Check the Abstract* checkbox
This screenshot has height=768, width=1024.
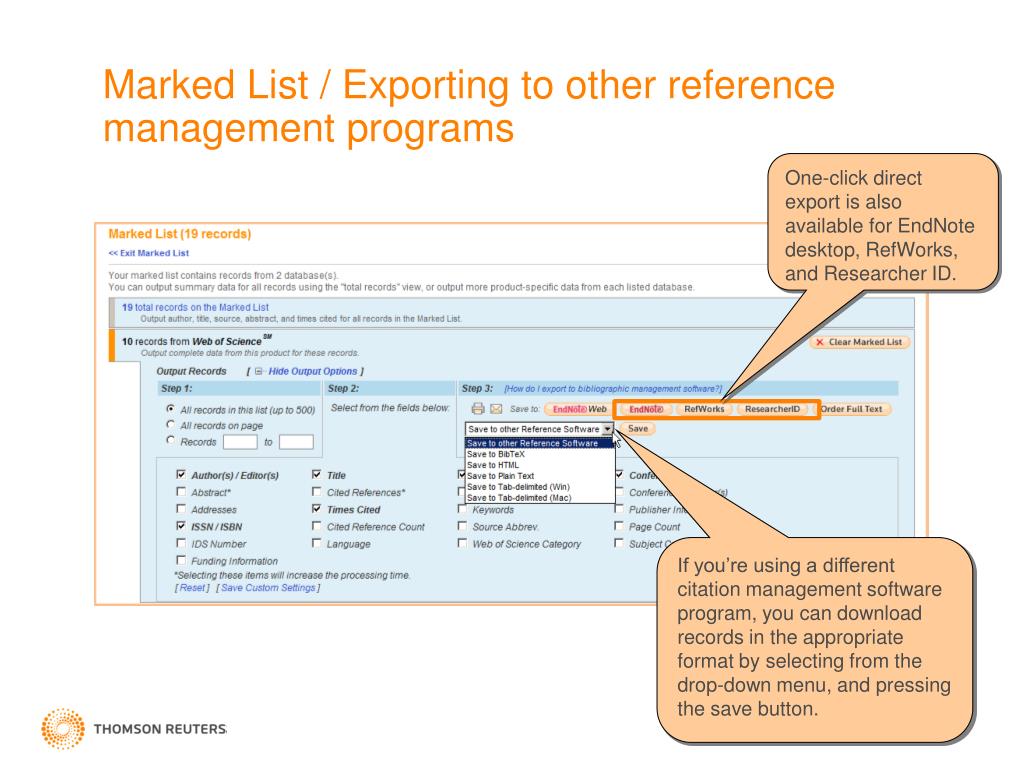pos(181,492)
